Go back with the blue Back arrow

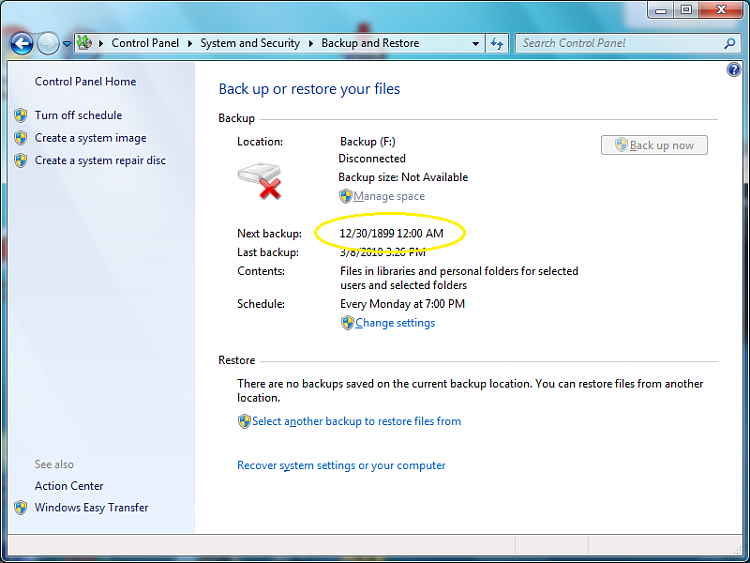(22, 44)
